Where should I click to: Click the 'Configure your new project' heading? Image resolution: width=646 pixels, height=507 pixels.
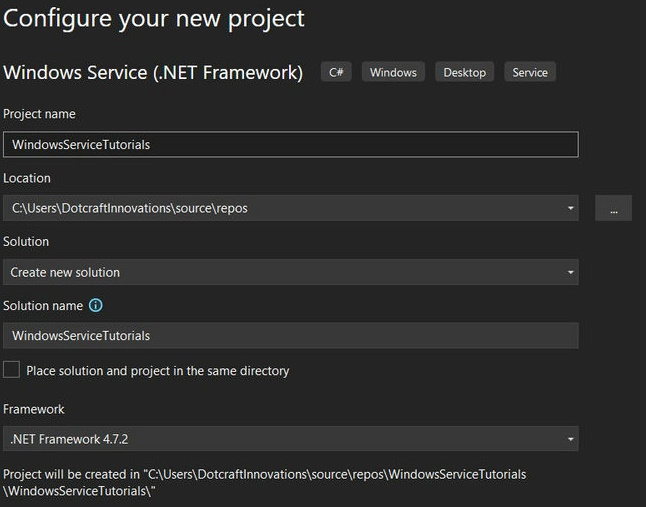point(155,19)
